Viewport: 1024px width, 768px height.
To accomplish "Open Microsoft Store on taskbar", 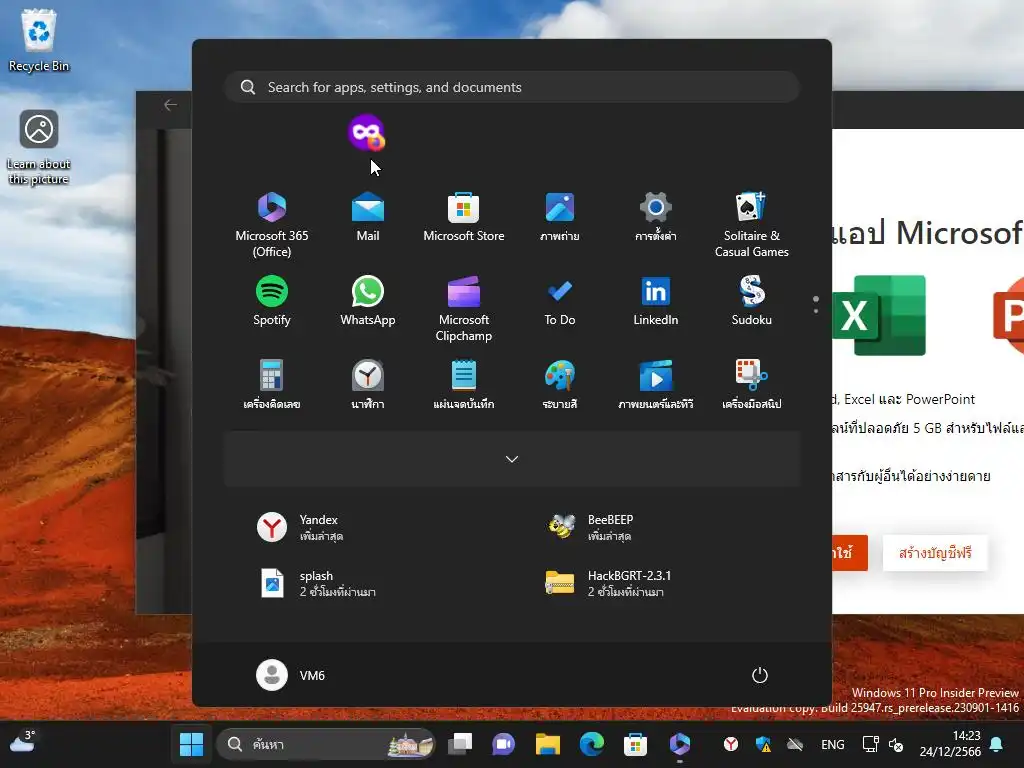I will (x=635, y=744).
